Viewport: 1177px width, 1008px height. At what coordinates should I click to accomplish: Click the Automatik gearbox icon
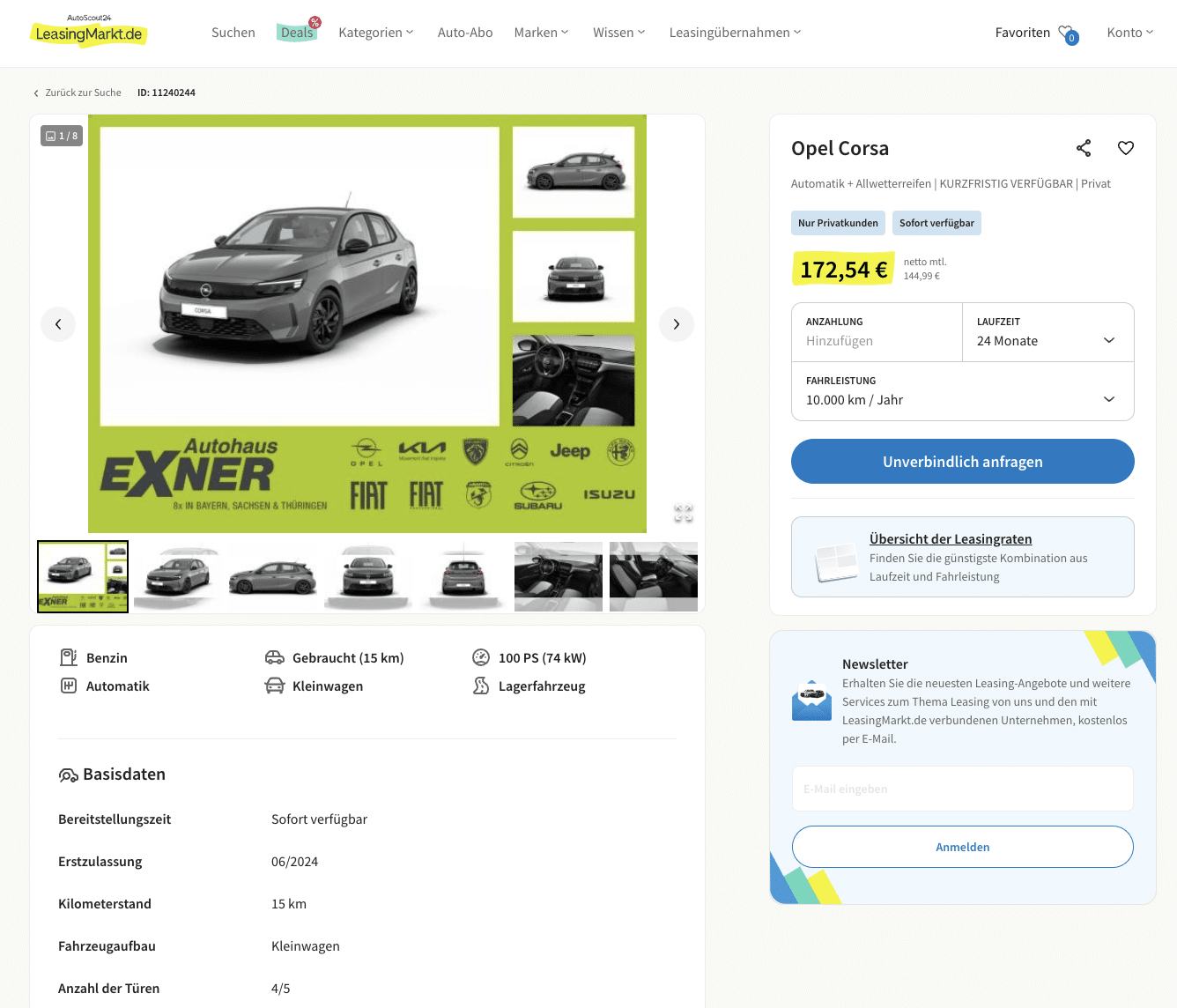pyautogui.click(x=69, y=686)
